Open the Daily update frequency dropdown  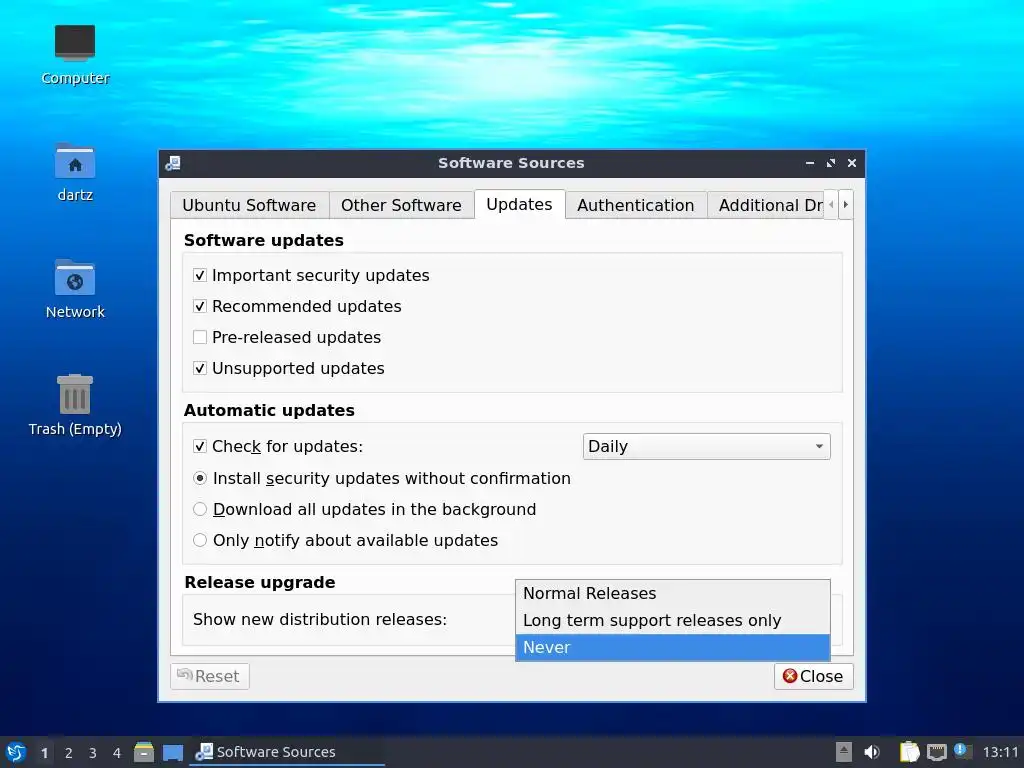[x=706, y=447]
